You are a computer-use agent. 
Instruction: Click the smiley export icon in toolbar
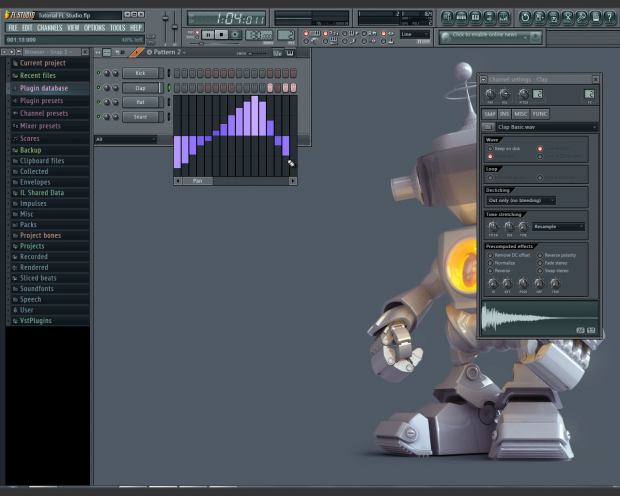tap(554, 17)
